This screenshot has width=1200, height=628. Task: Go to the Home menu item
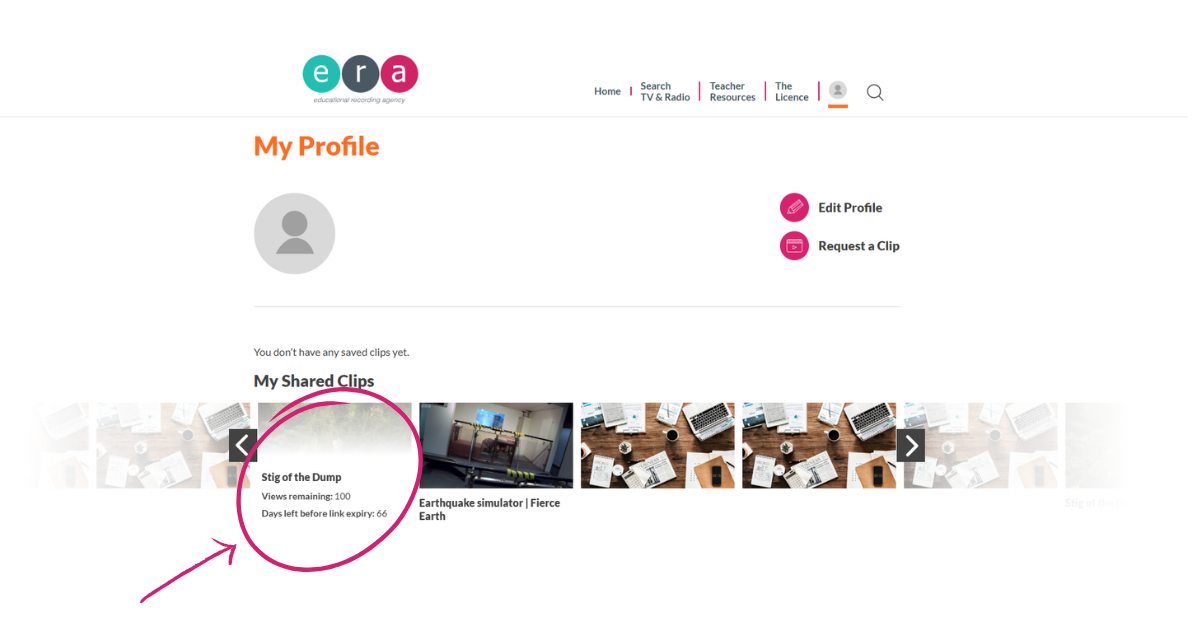click(607, 91)
